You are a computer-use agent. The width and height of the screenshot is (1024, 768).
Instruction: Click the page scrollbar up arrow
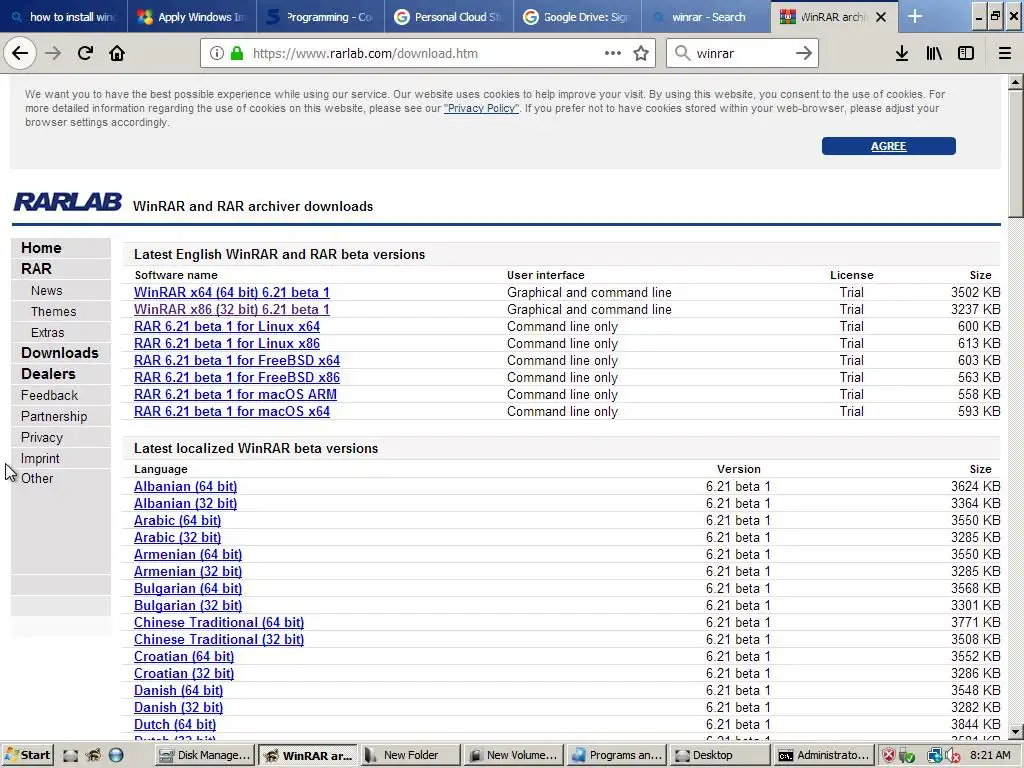[x=1016, y=82]
